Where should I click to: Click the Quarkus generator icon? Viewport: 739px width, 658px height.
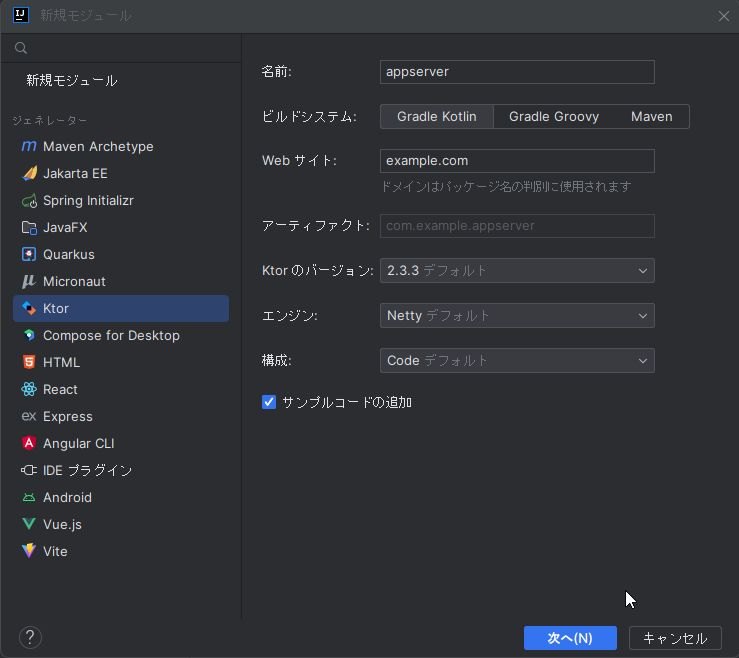pyautogui.click(x=29, y=255)
